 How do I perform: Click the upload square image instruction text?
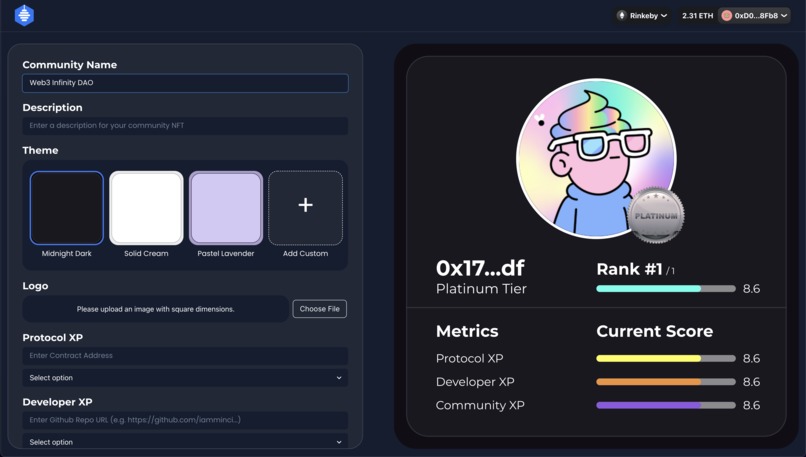point(155,309)
